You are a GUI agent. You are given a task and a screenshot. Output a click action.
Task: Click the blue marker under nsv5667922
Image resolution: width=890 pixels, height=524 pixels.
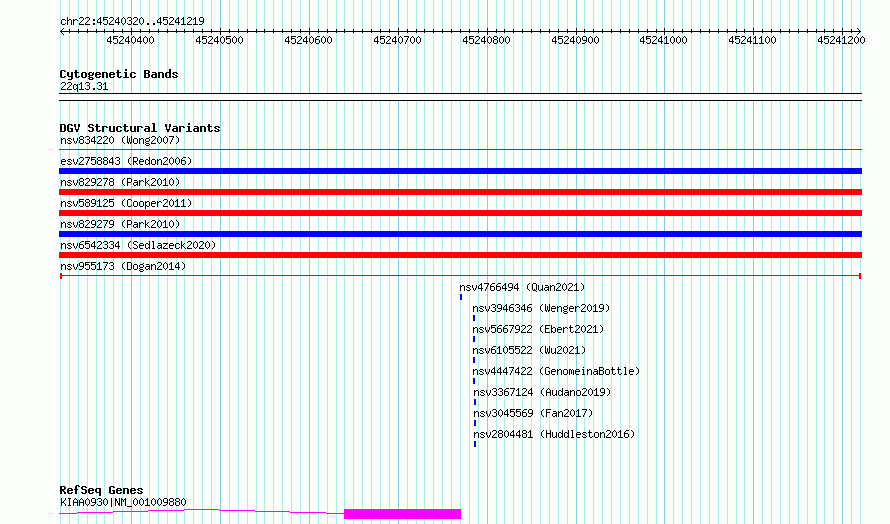[x=474, y=339]
